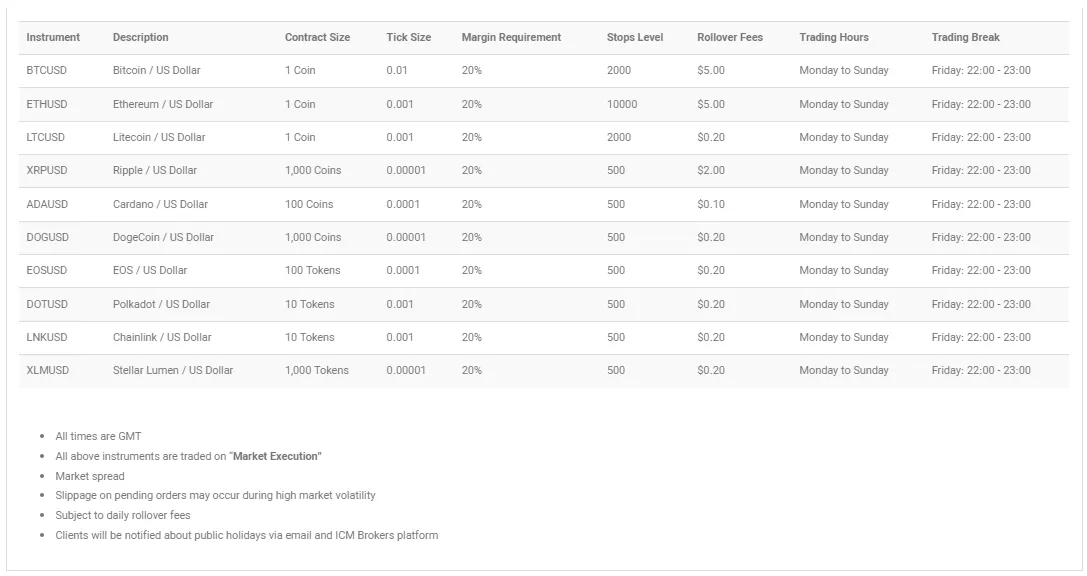
Task: Click the XRPUSD instrument row
Action: pos(47,171)
